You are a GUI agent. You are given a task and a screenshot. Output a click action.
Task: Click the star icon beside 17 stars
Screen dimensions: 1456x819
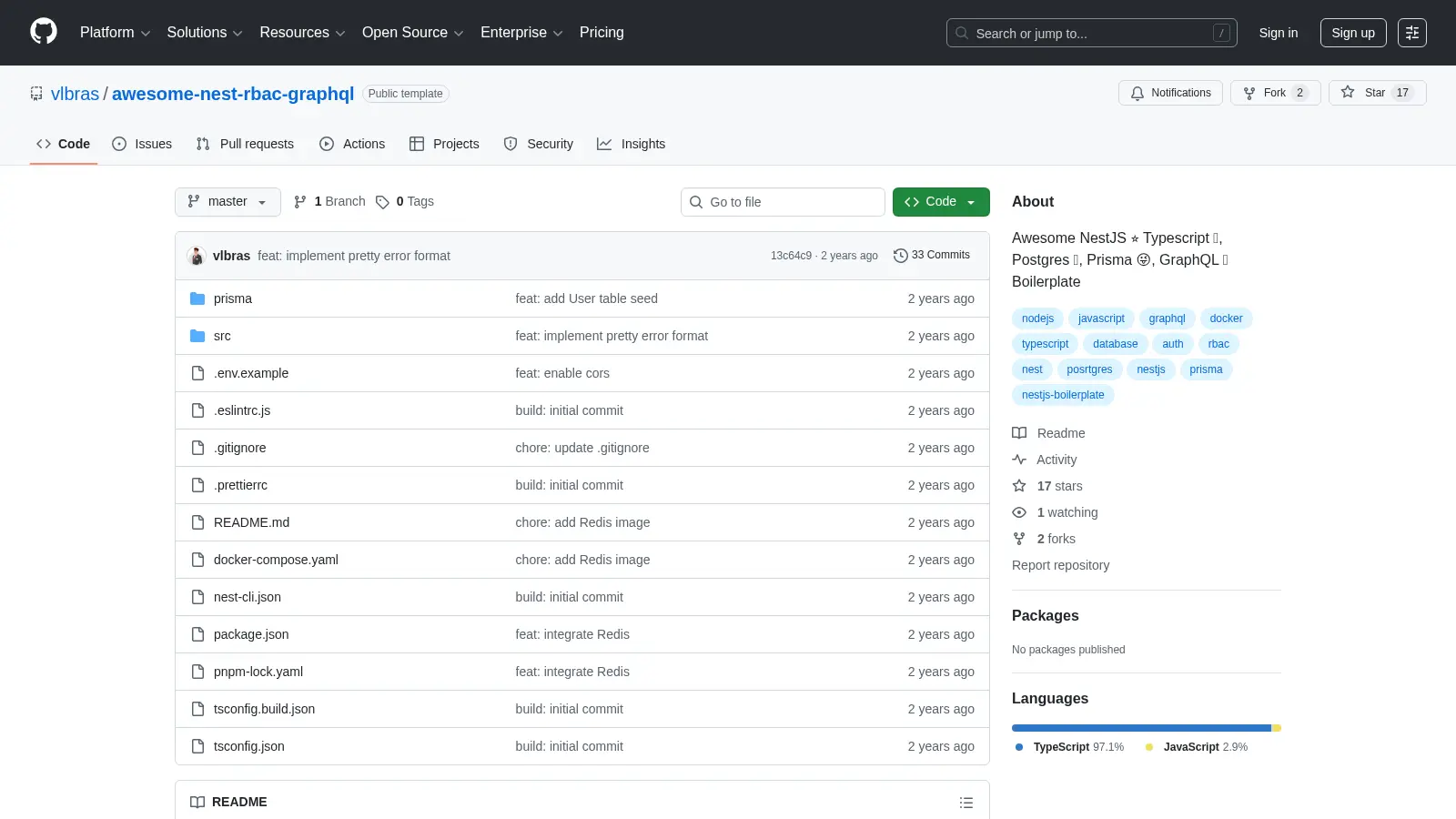(1019, 486)
